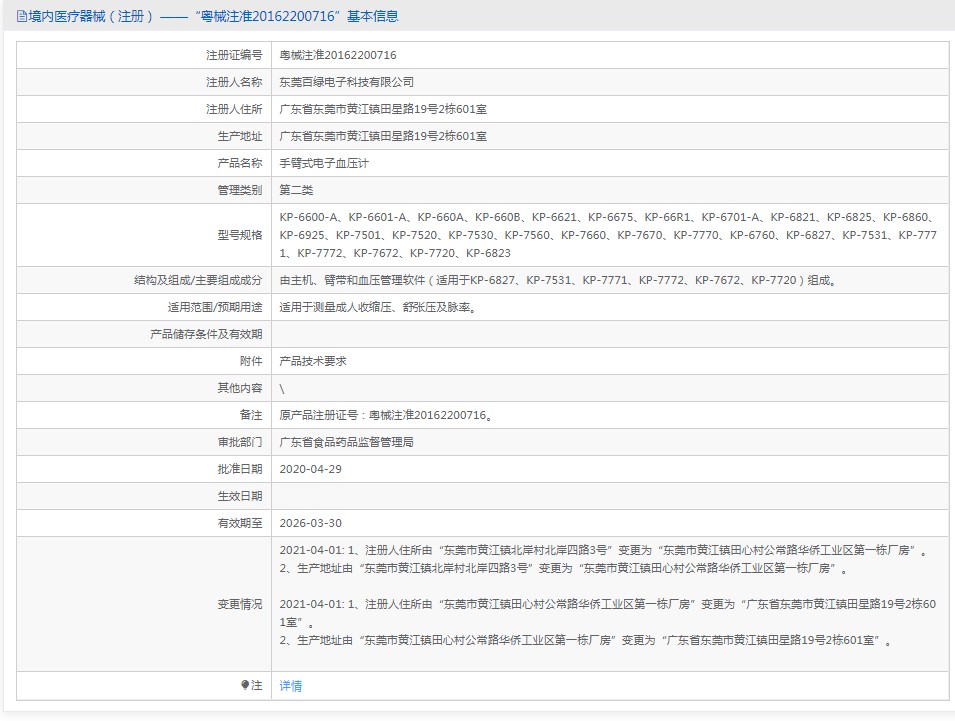
Task: Click the company name 东莞百绿电子科技有限公司
Action: click(347, 82)
